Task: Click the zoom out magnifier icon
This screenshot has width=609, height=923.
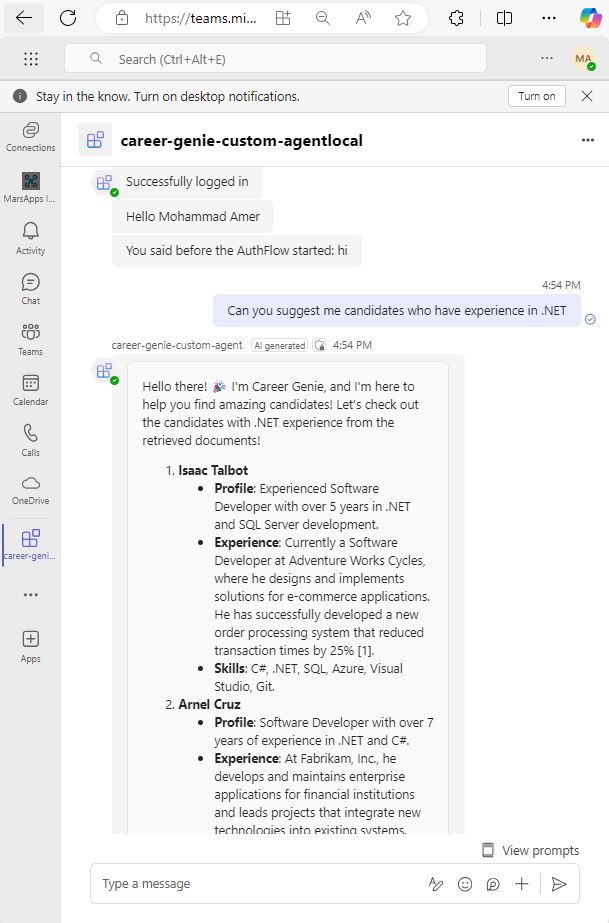Action: tap(322, 18)
